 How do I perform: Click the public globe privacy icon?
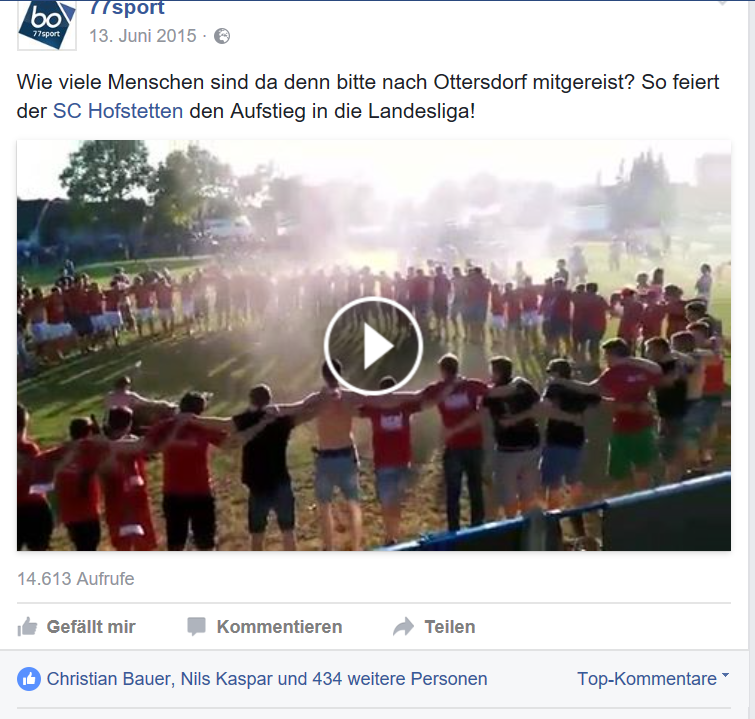(222, 36)
